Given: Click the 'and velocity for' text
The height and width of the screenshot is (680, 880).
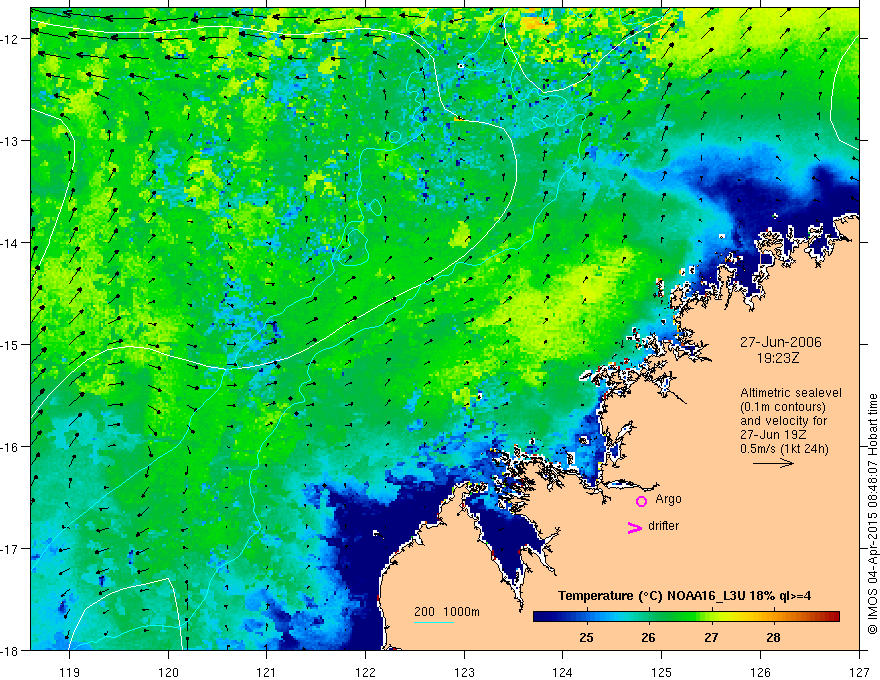Looking at the screenshot, I should point(783,421).
